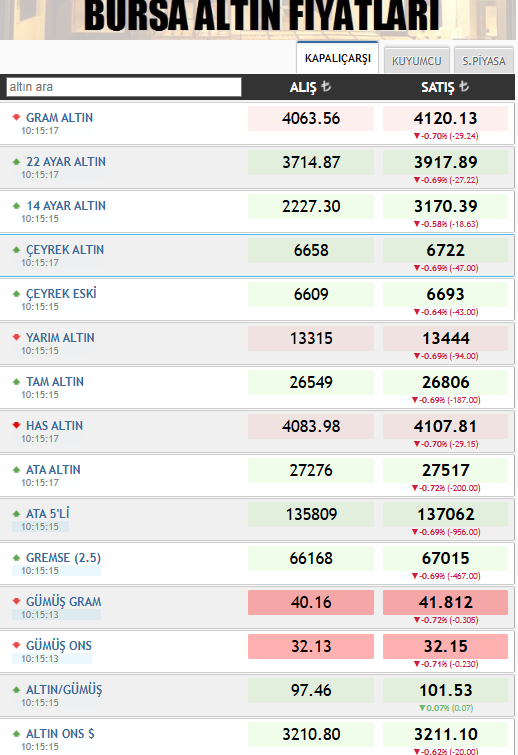Open the ALTIN ONS $ link
Viewport: 518px width, 755px height.
pos(60,733)
